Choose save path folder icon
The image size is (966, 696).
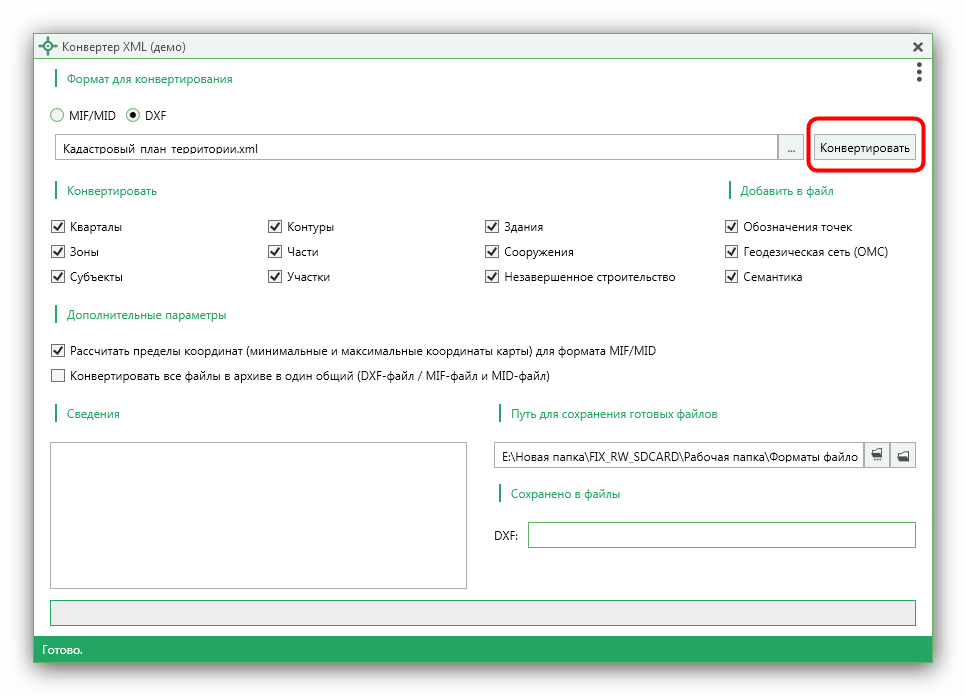pos(877,456)
